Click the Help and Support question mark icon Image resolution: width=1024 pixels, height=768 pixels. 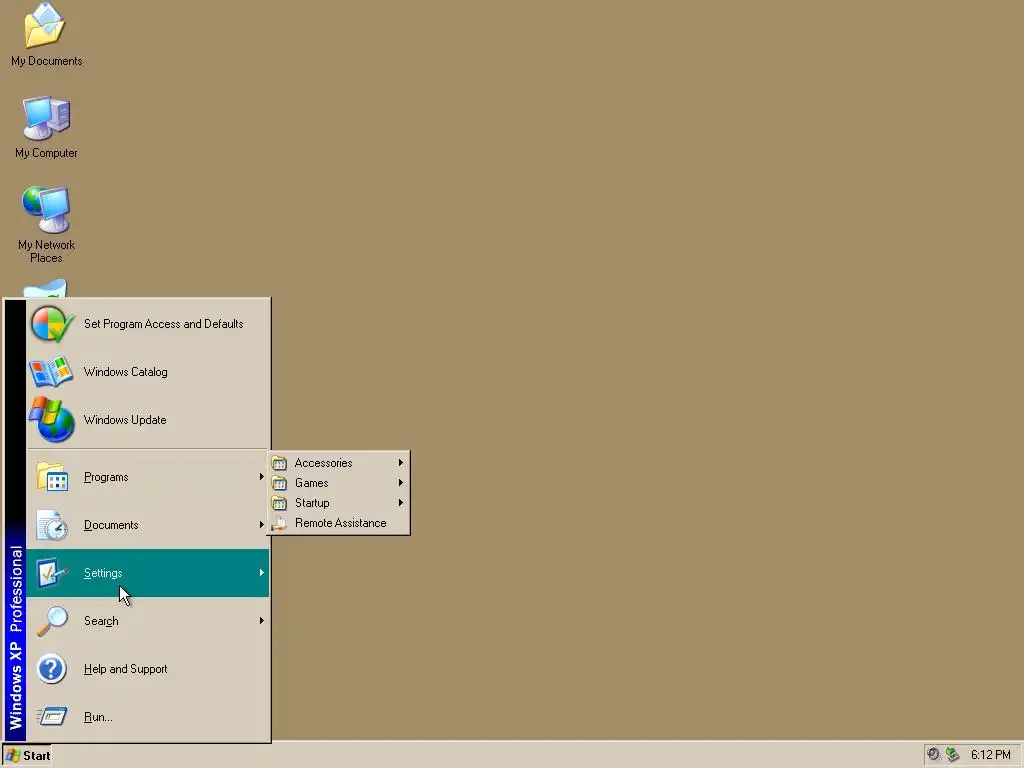[x=52, y=669]
